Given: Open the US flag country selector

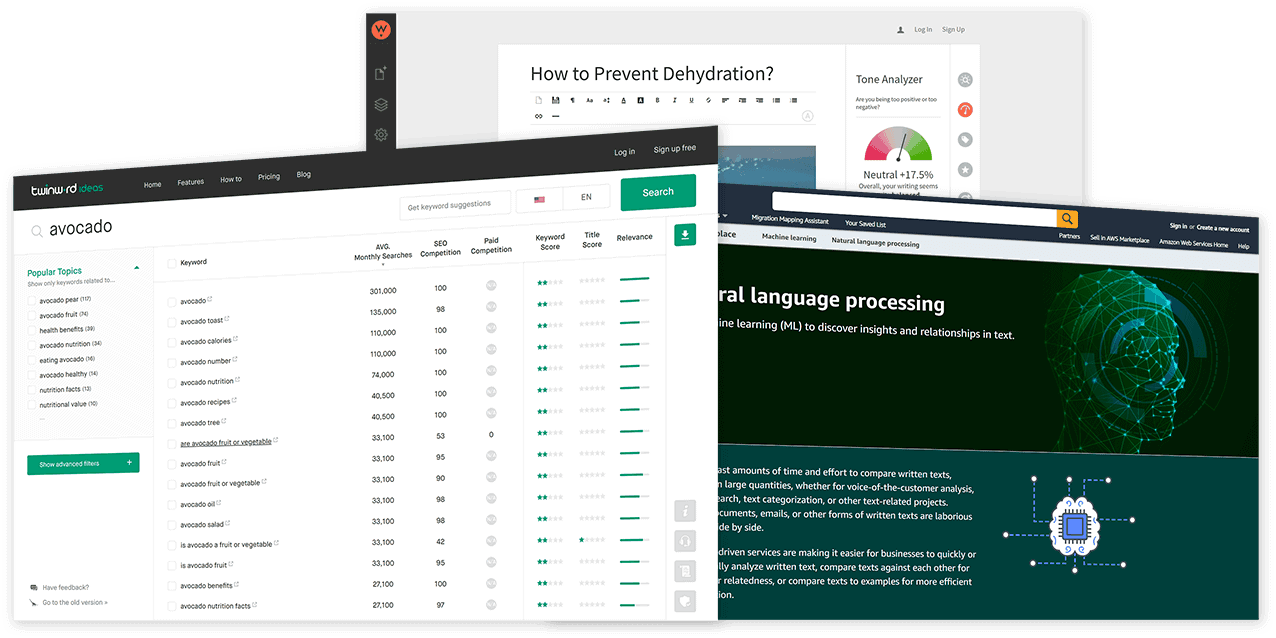Looking at the screenshot, I should [x=539, y=199].
